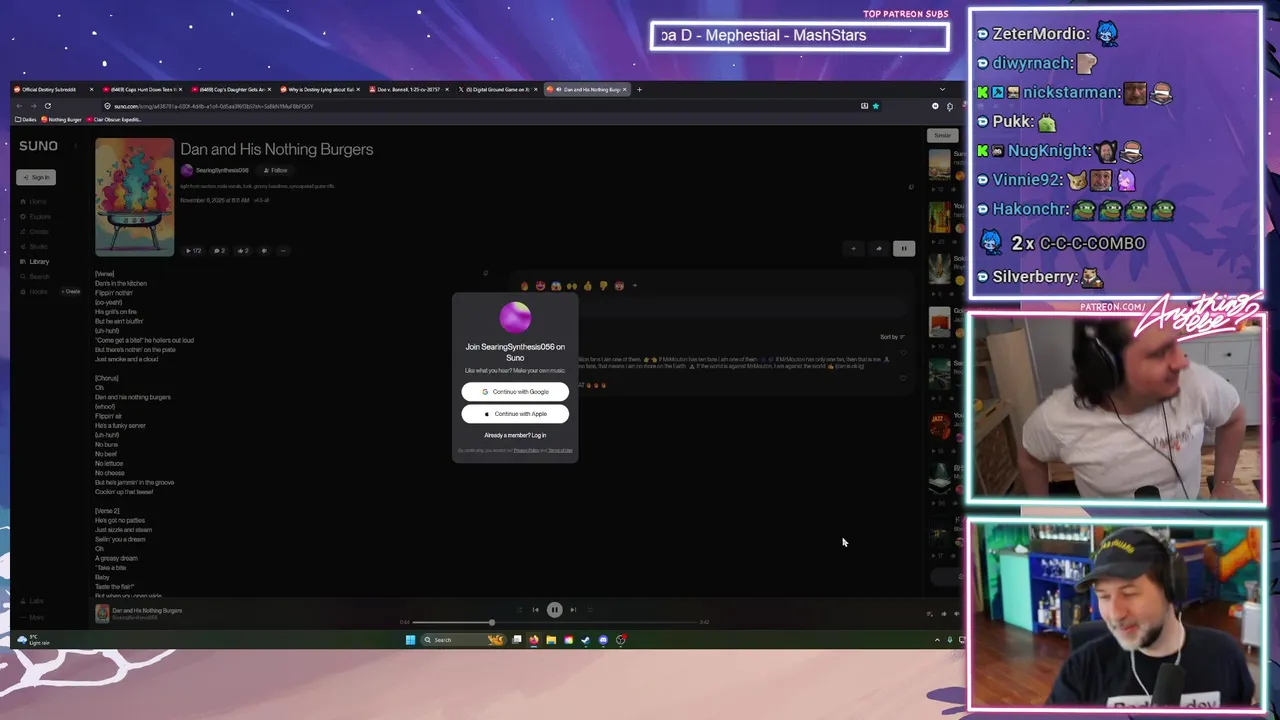Add another reaction with plus icon

point(635,286)
